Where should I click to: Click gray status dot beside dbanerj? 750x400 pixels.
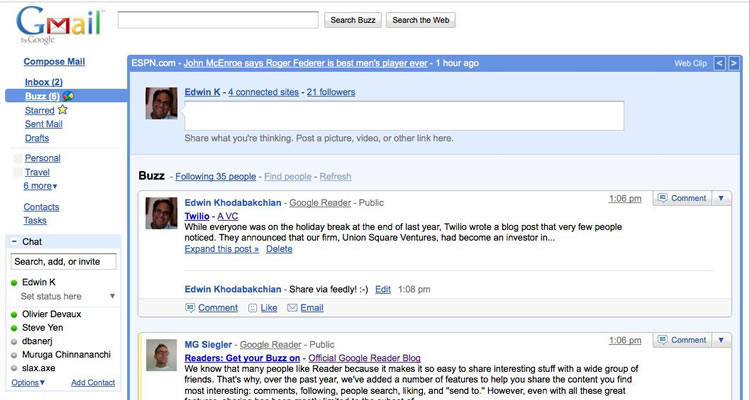[x=14, y=342]
